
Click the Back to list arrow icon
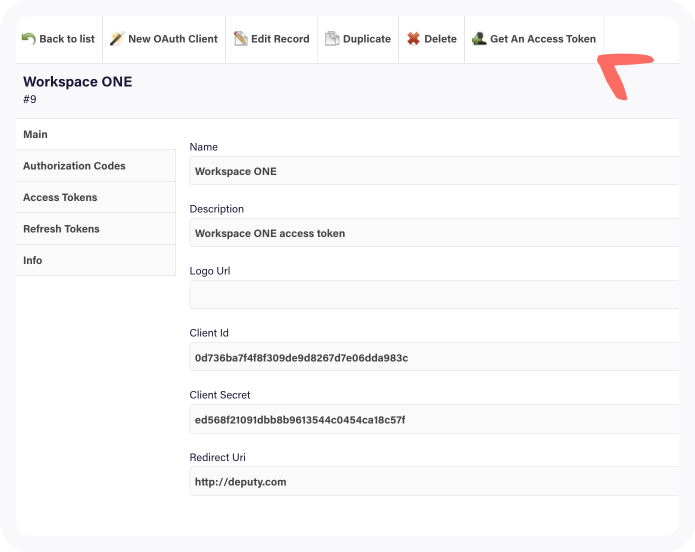pyautogui.click(x=28, y=39)
